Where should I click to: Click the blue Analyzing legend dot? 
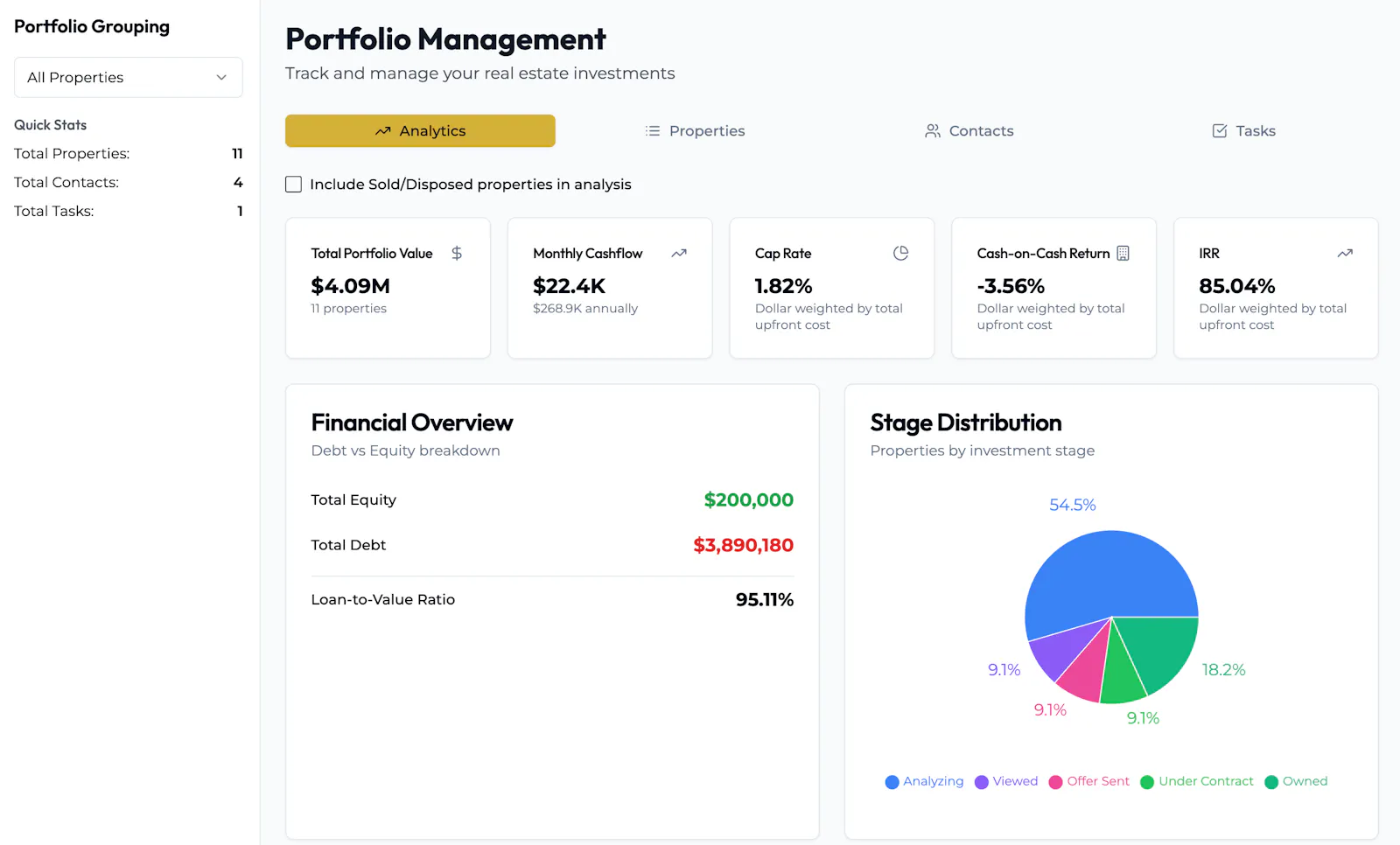[x=892, y=782]
